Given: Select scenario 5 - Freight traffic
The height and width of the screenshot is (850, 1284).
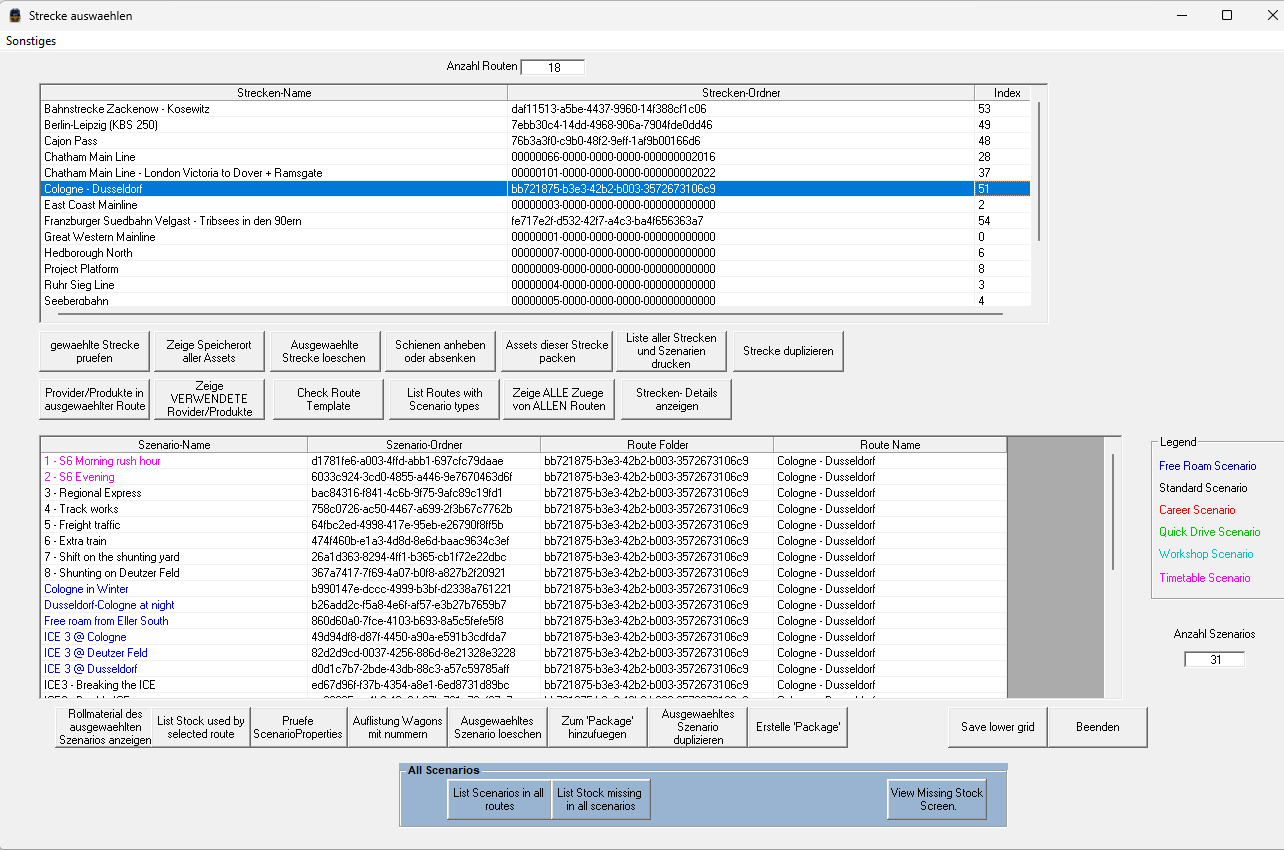Looking at the screenshot, I should click(524, 525).
